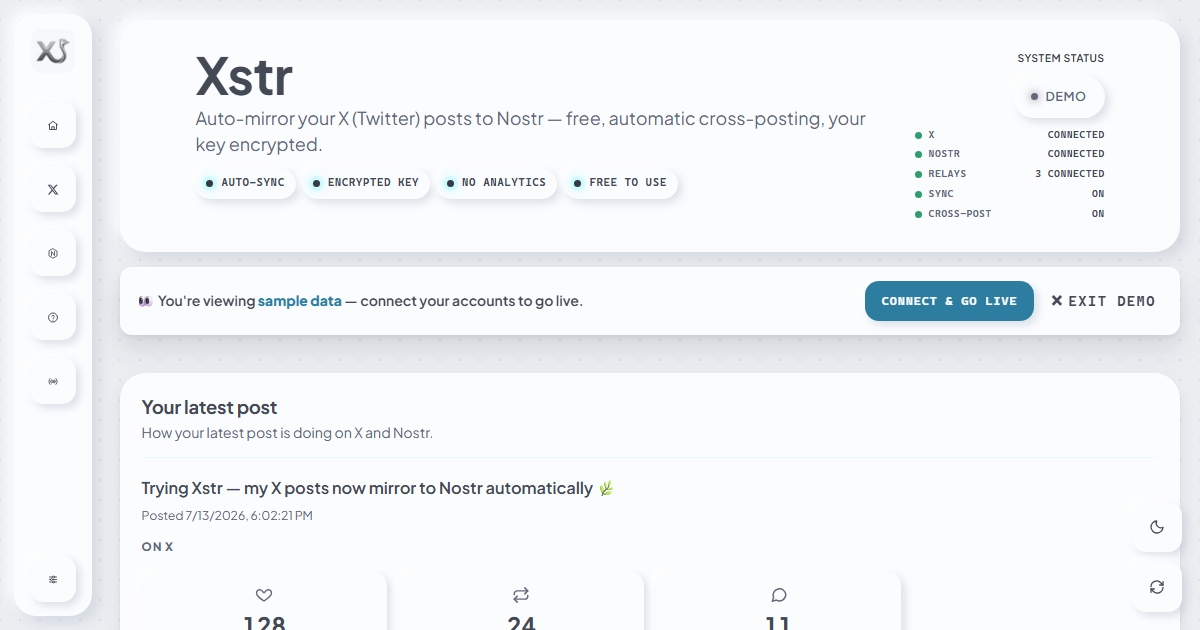
Task: Click the refresh icon button
Action: [x=1157, y=587]
